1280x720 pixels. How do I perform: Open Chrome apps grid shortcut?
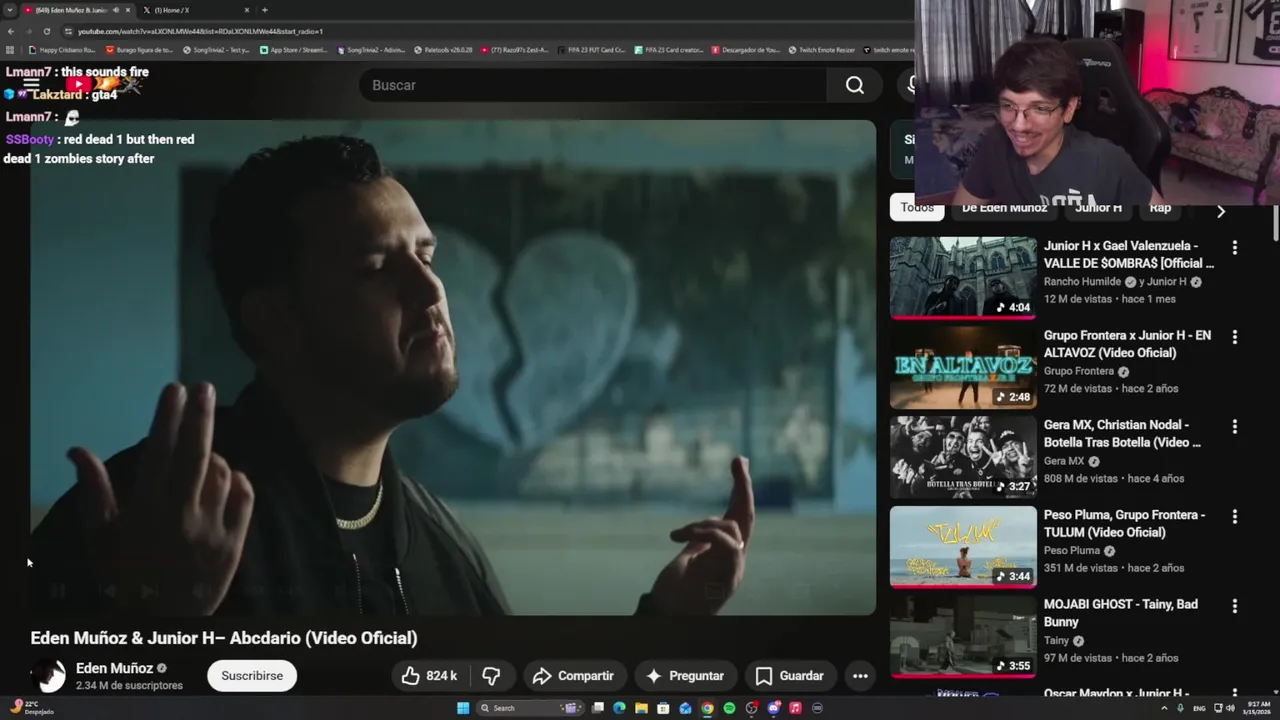click(10, 49)
